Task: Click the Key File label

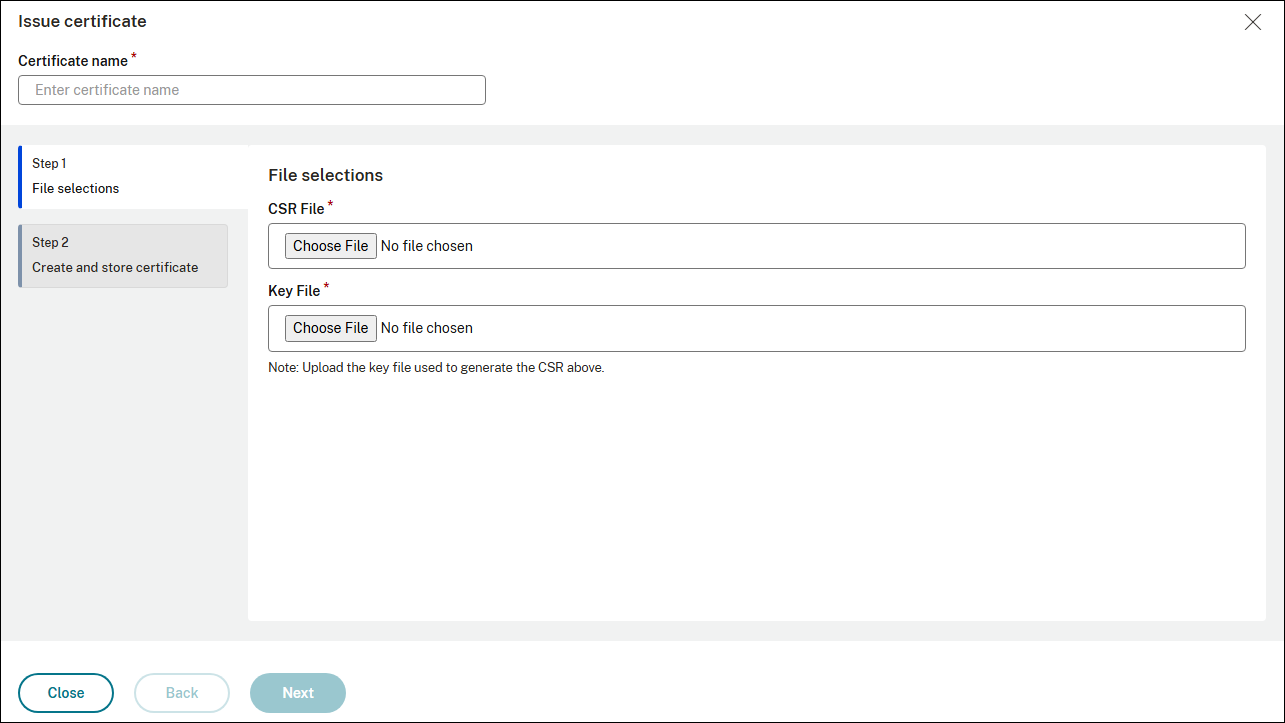Action: point(294,291)
